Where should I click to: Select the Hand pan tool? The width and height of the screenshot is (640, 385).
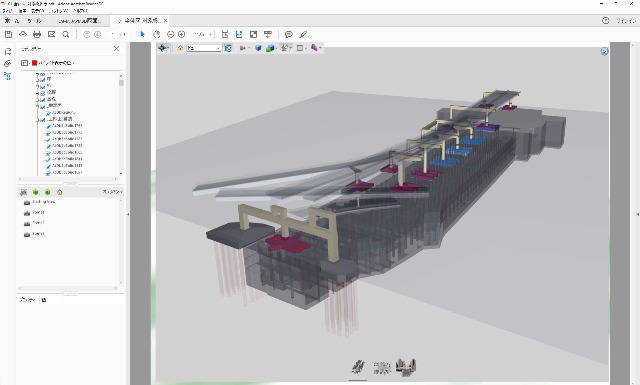click(x=156, y=34)
